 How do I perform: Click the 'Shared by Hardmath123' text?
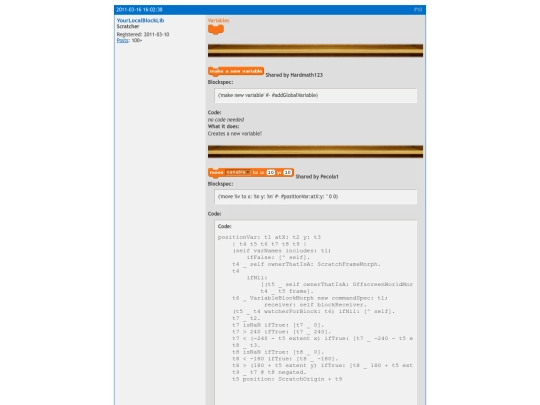pos(294,75)
